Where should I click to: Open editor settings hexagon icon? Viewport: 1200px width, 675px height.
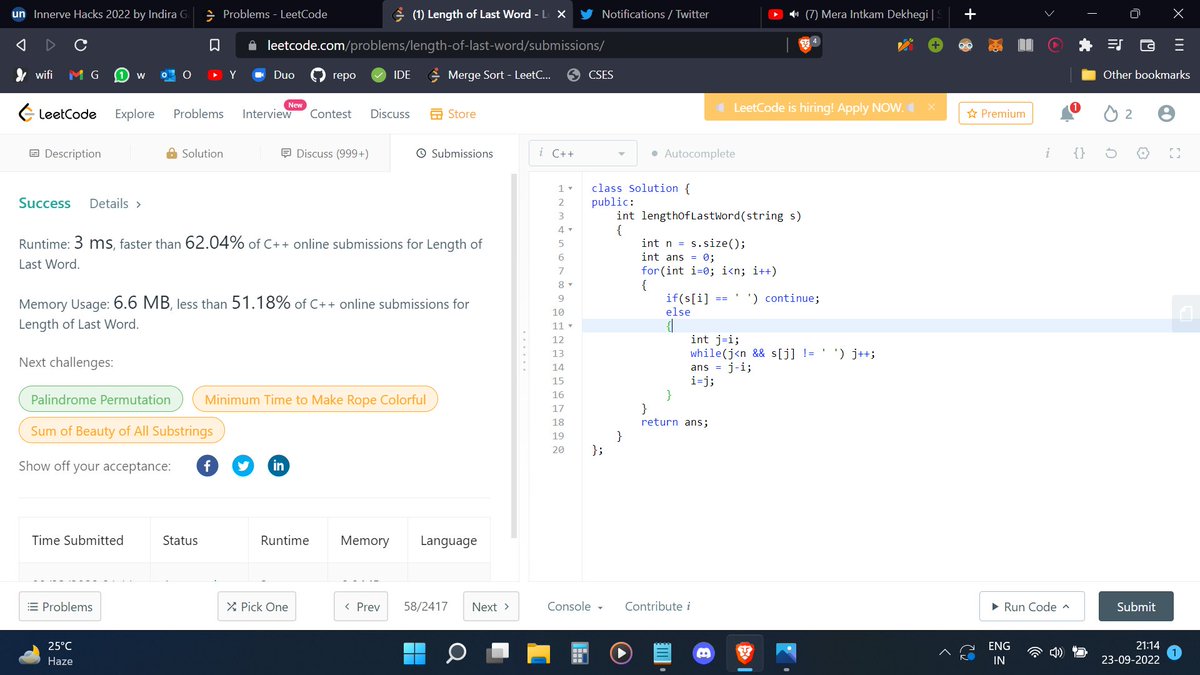(x=1143, y=154)
